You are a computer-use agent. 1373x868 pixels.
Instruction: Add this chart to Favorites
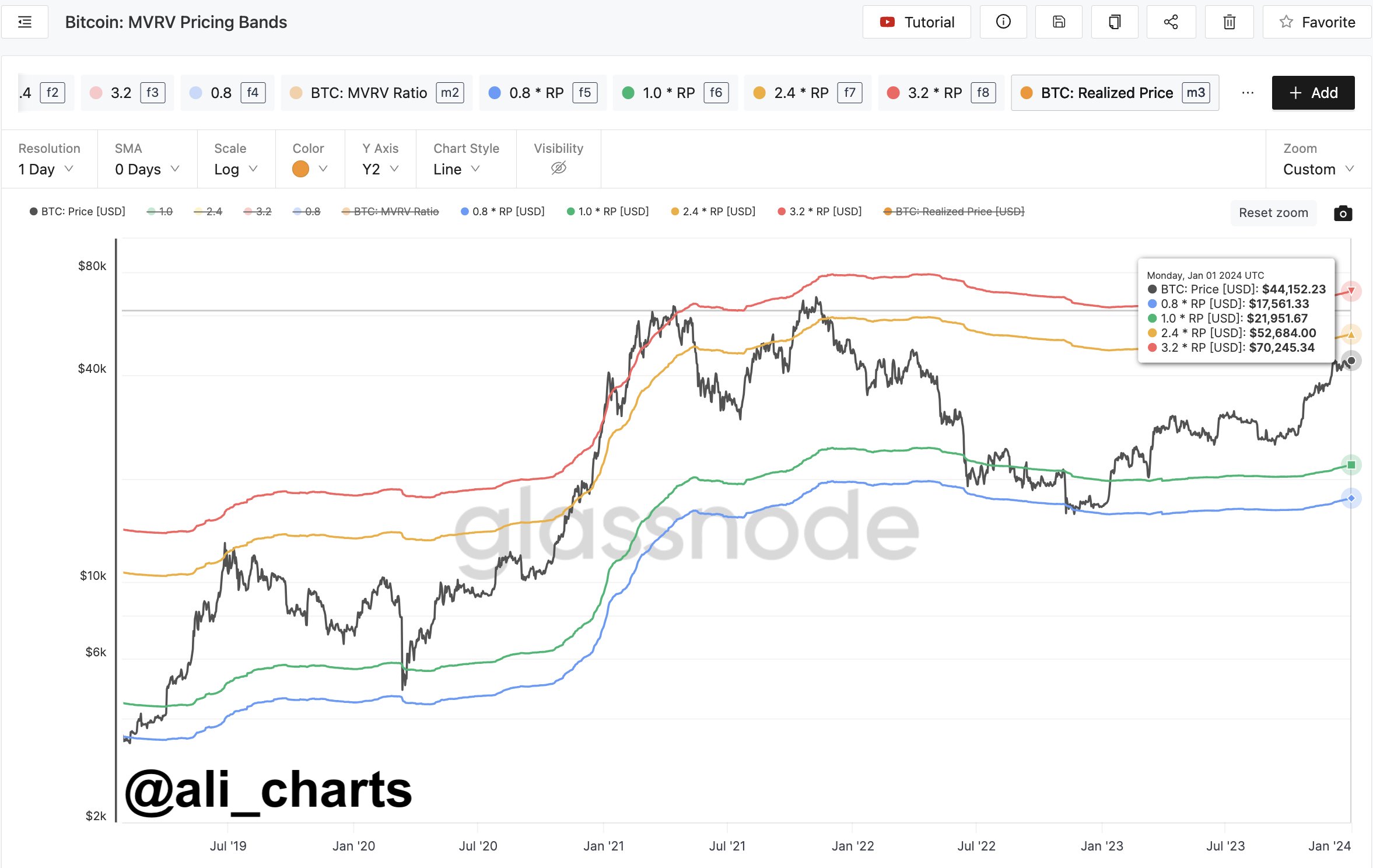(x=1316, y=22)
